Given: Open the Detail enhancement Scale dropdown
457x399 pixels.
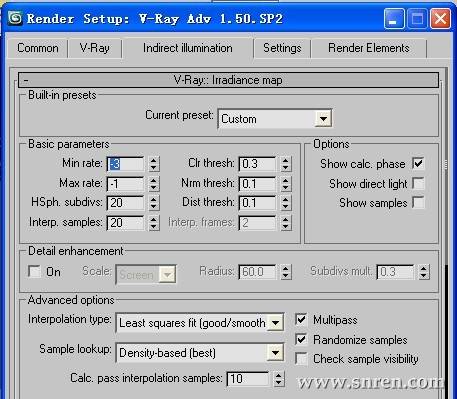Looking at the screenshot, I should click(146, 275).
